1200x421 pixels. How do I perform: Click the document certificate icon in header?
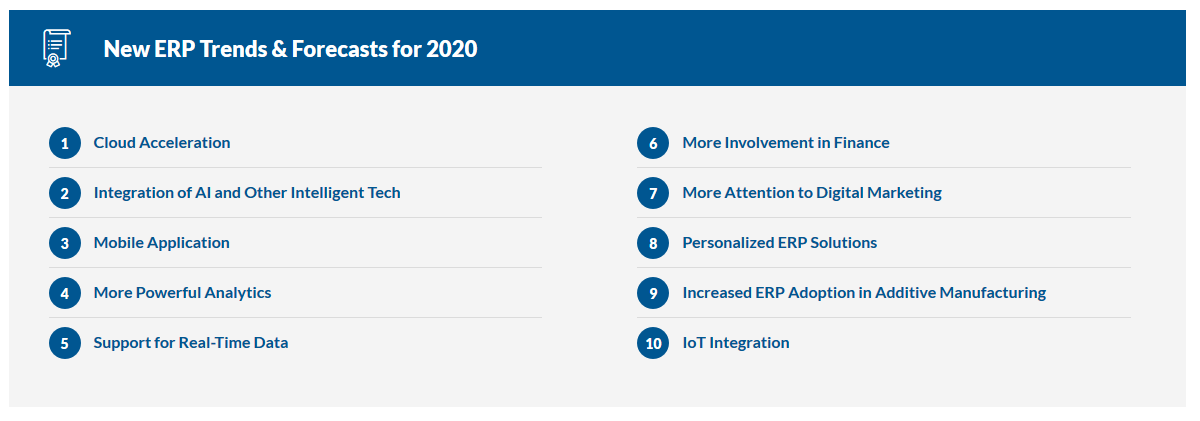[x=56, y=48]
